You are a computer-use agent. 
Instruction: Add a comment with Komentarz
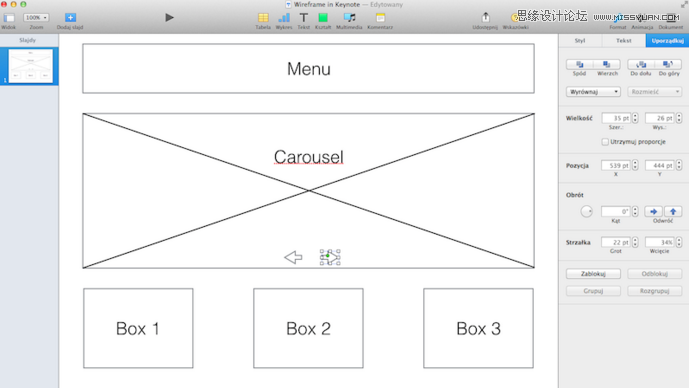[x=380, y=18]
